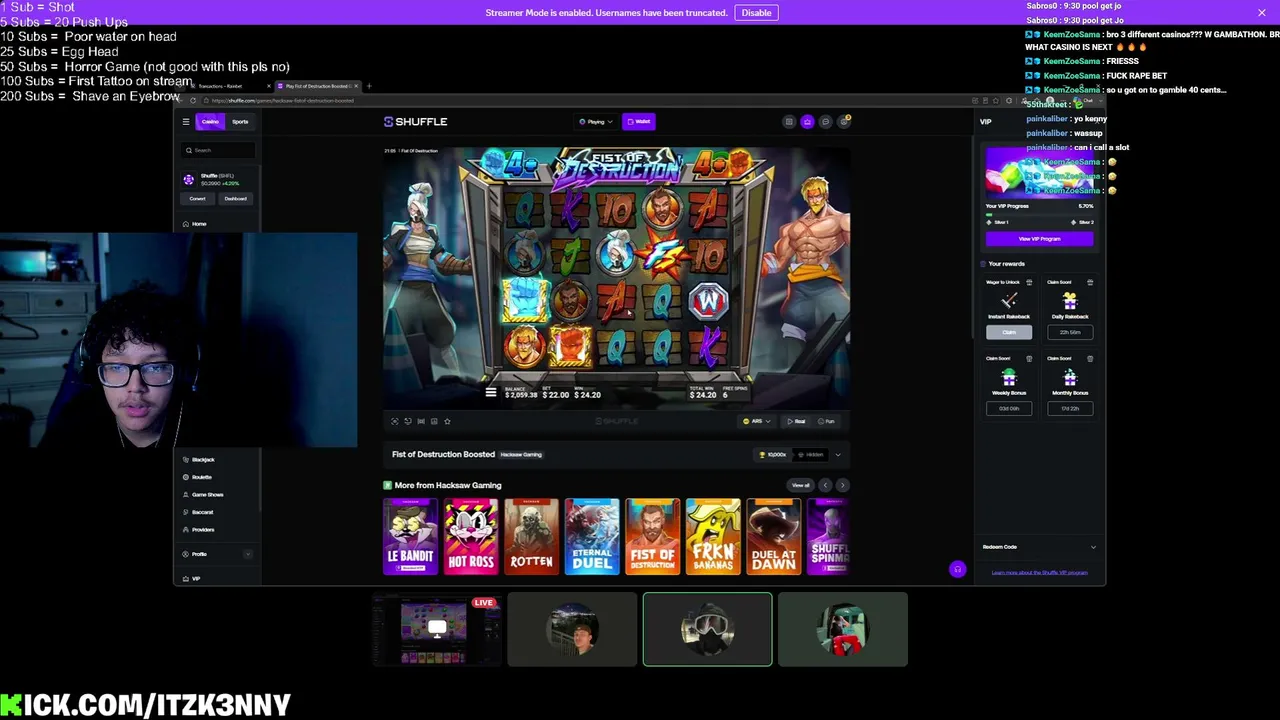The height and width of the screenshot is (720, 1280).
Task: Open the Wallet button
Action: pyautogui.click(x=638, y=122)
